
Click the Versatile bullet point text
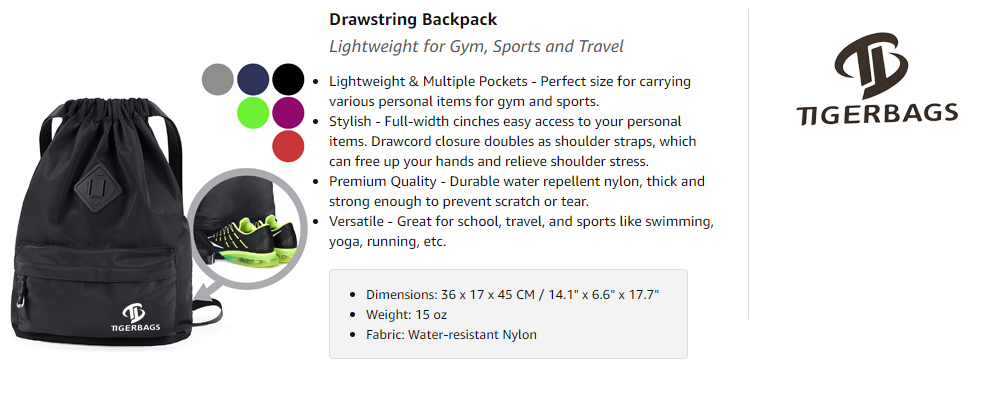coord(521,232)
